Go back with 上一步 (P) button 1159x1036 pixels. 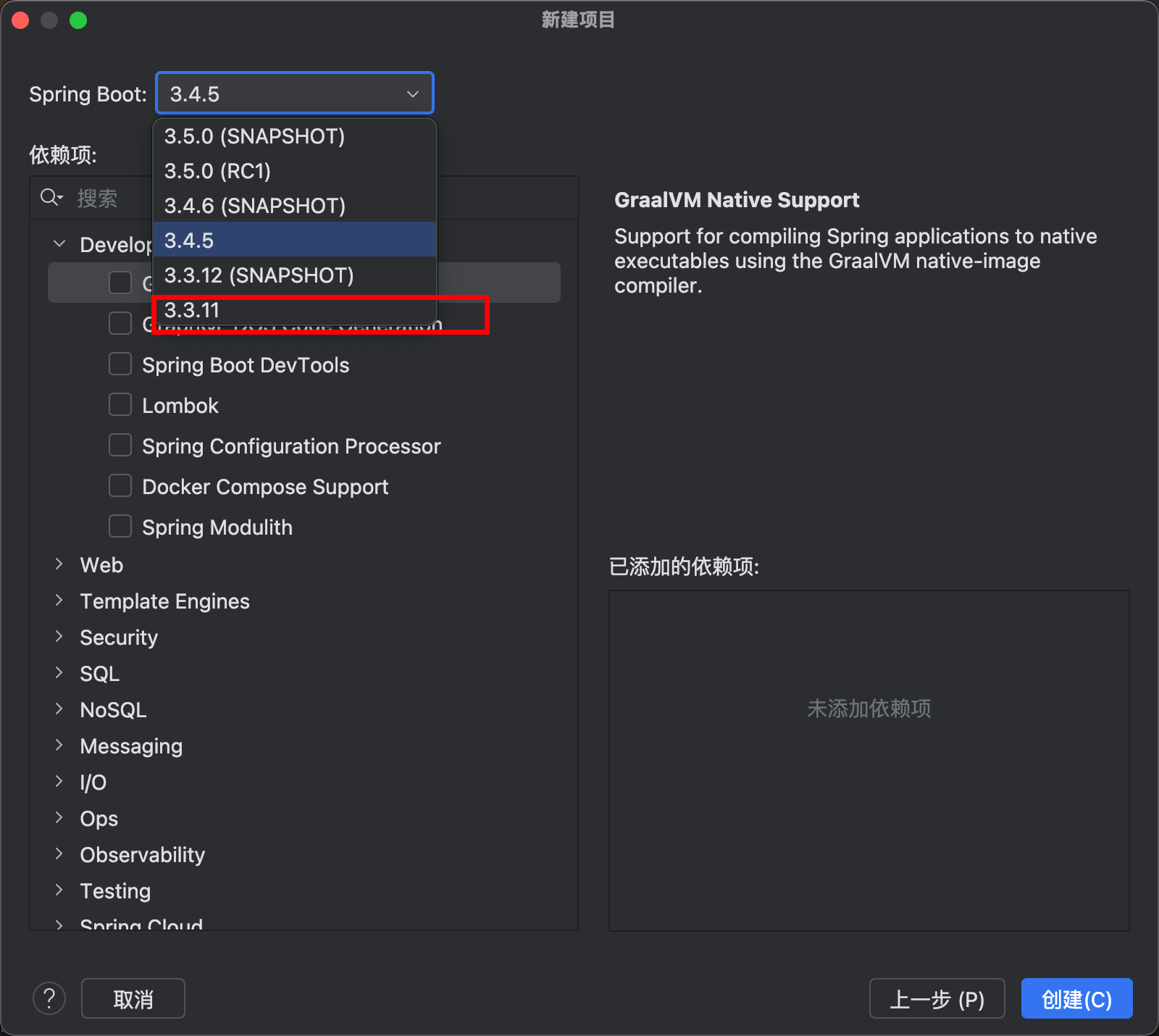click(x=937, y=999)
